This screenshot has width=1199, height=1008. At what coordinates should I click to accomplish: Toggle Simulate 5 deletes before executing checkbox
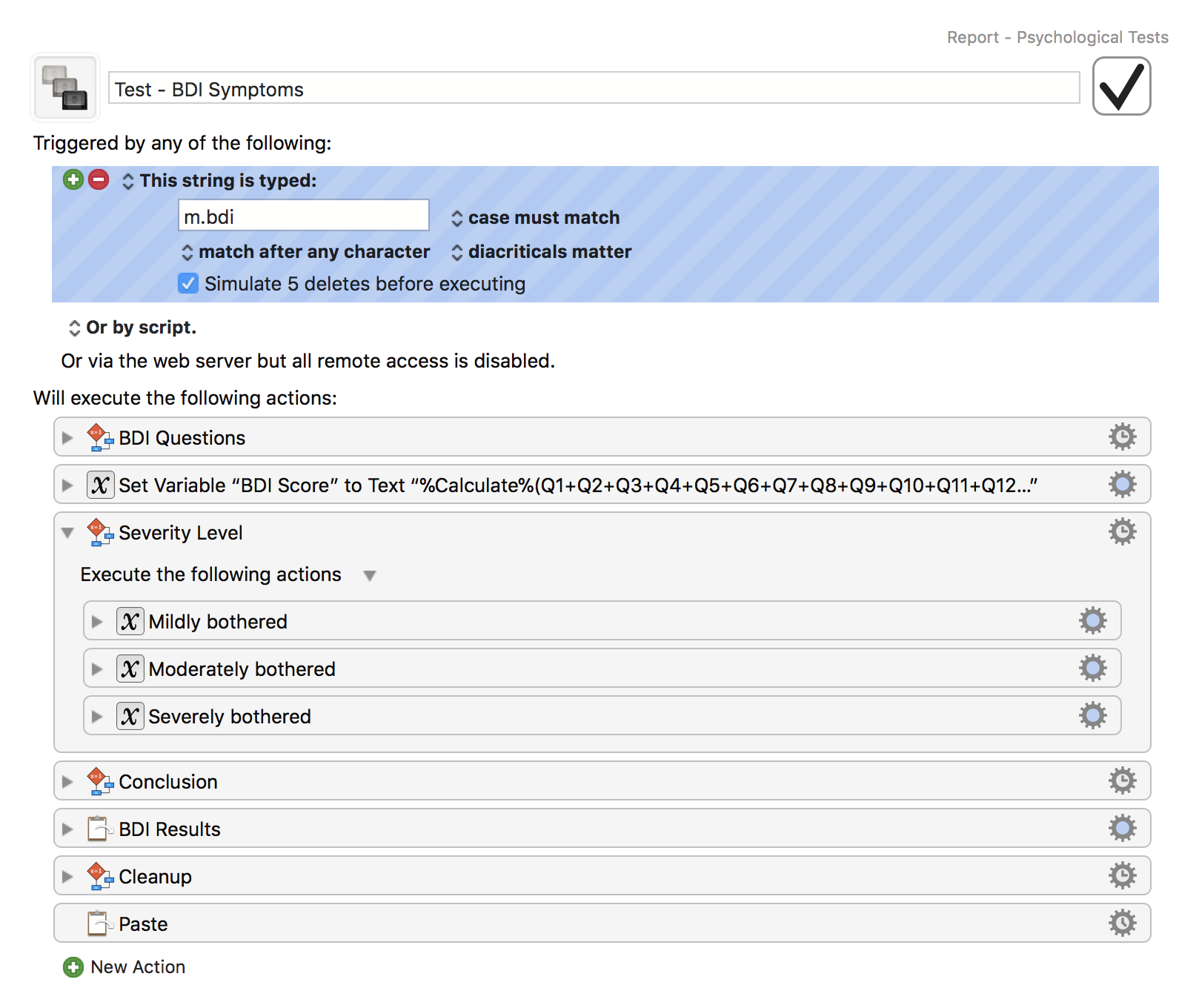(188, 283)
